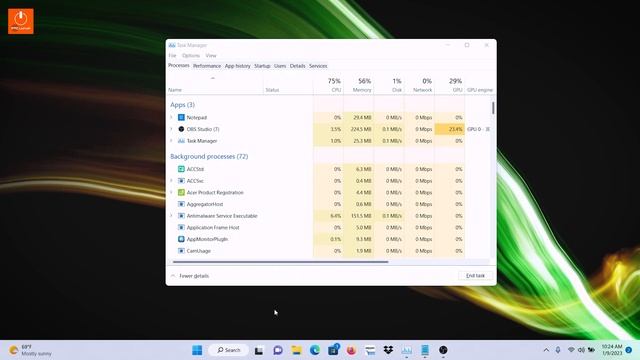Click the Acer Product Registration icon
The width and height of the screenshot is (640, 360).
pyautogui.click(x=181, y=192)
